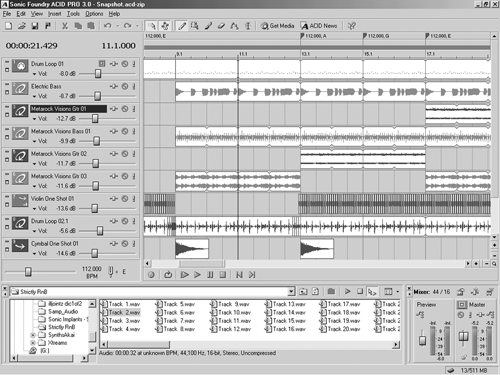
Task: Open Vol dropdown on Drum Loop 02.1 track
Action: tap(34, 231)
